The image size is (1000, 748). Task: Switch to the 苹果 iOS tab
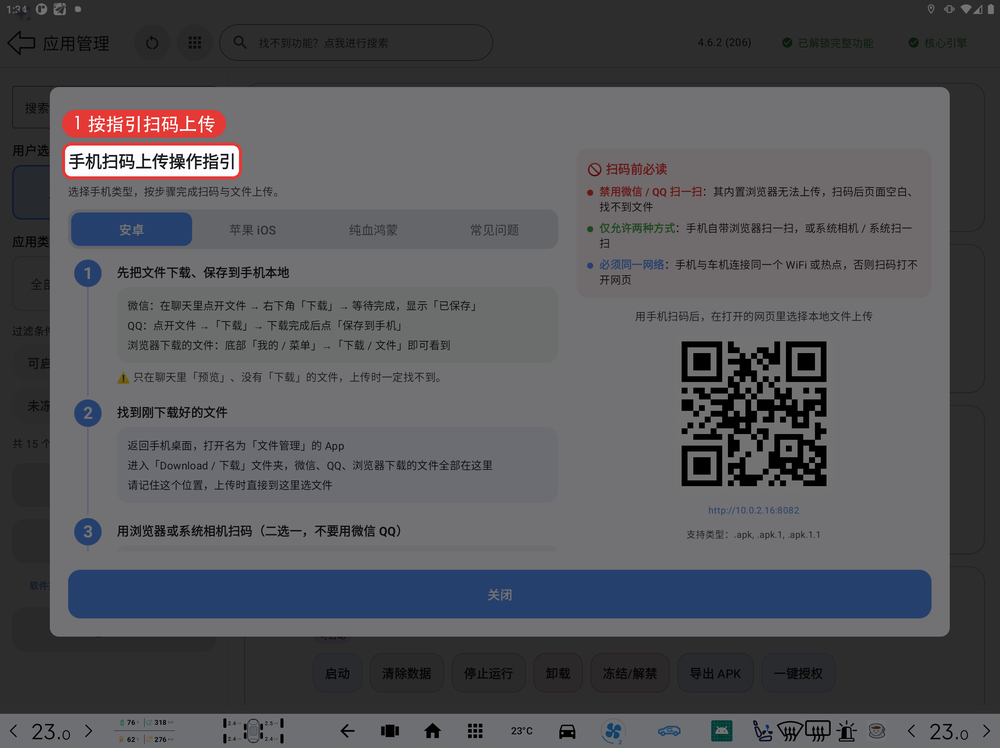pos(253,230)
